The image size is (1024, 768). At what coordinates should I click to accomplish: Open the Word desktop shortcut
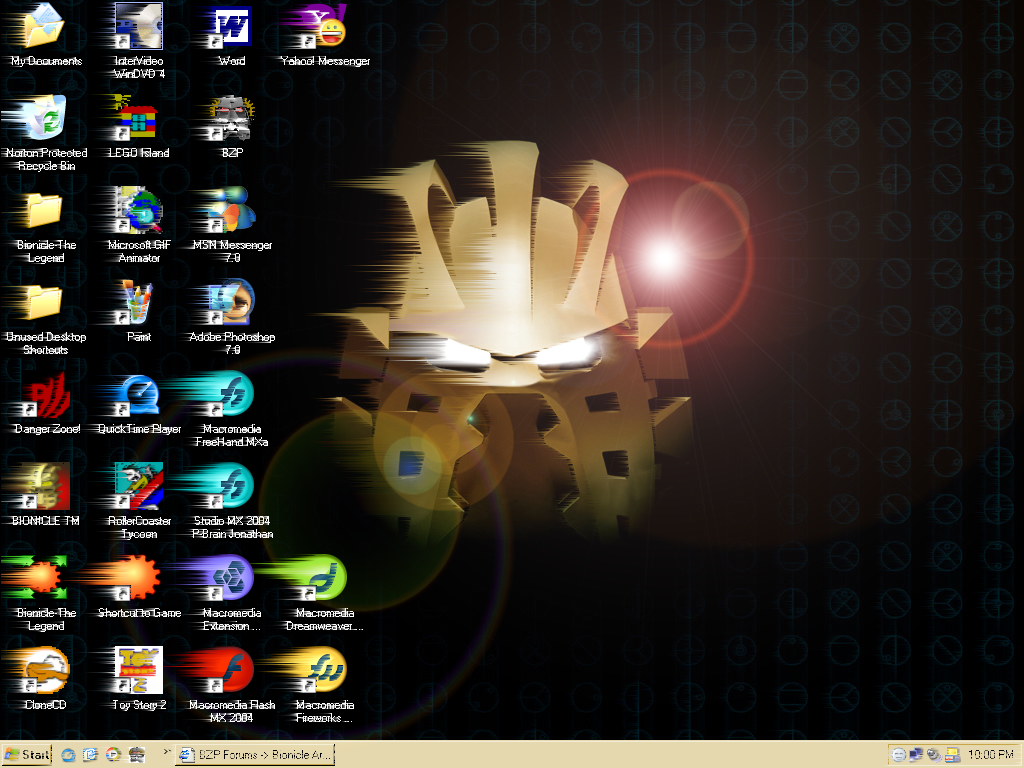pos(231,28)
